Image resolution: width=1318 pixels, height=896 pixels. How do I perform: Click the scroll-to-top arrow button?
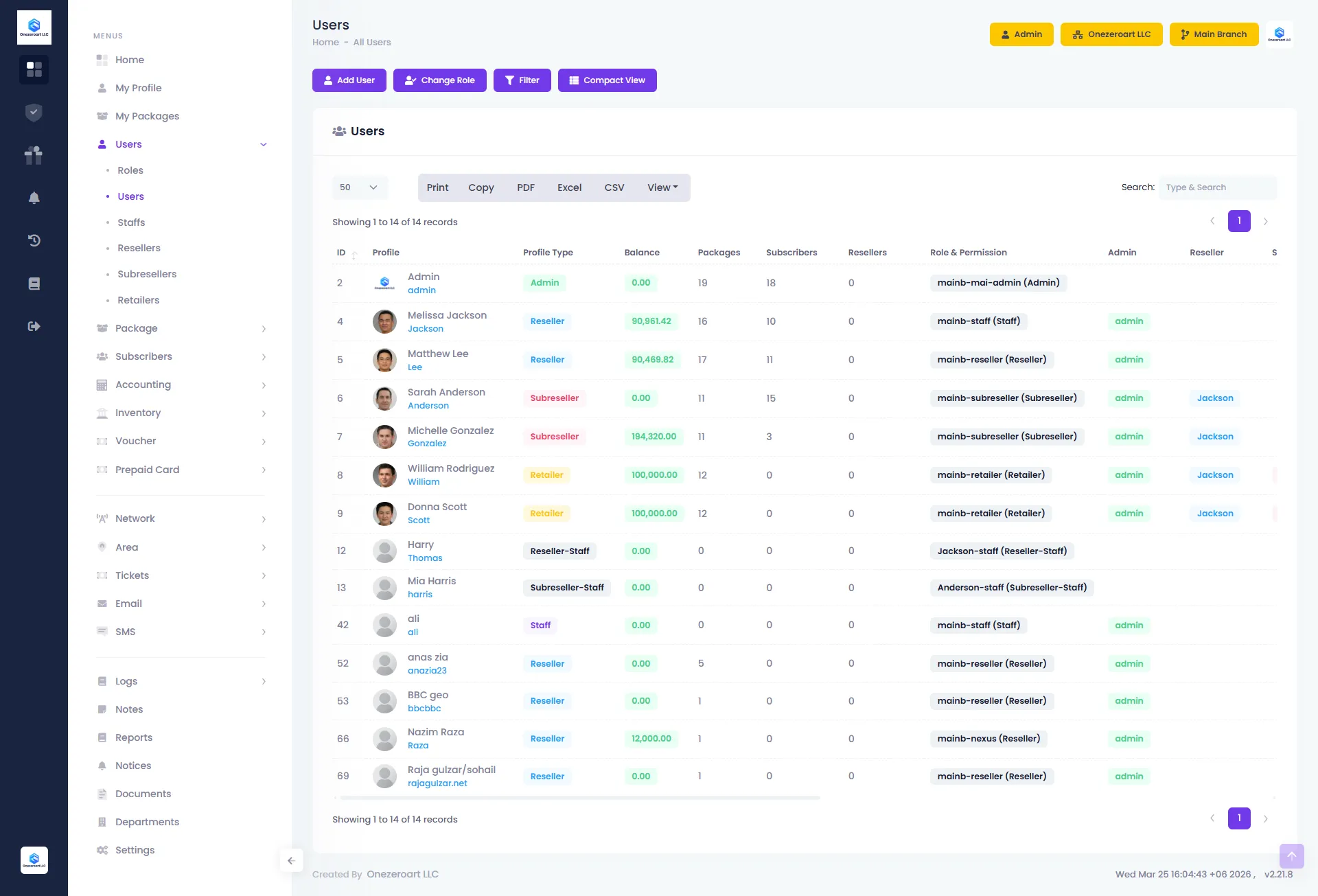click(x=1291, y=855)
